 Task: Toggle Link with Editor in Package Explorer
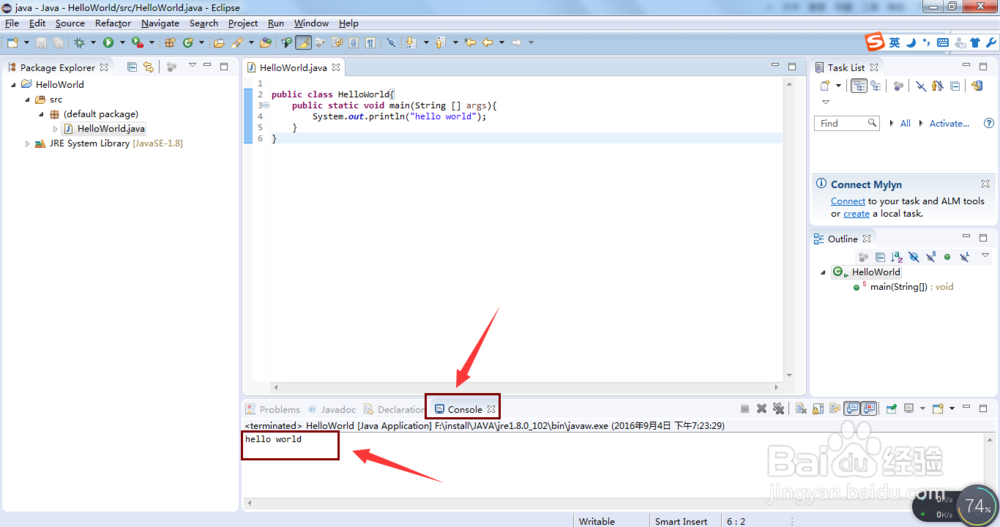click(x=149, y=67)
